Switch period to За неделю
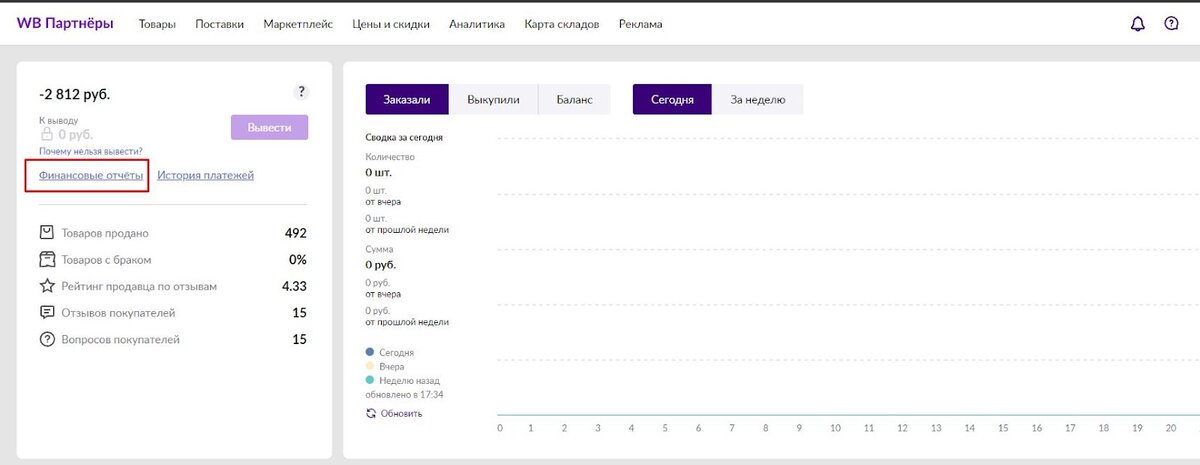 pyautogui.click(x=758, y=100)
